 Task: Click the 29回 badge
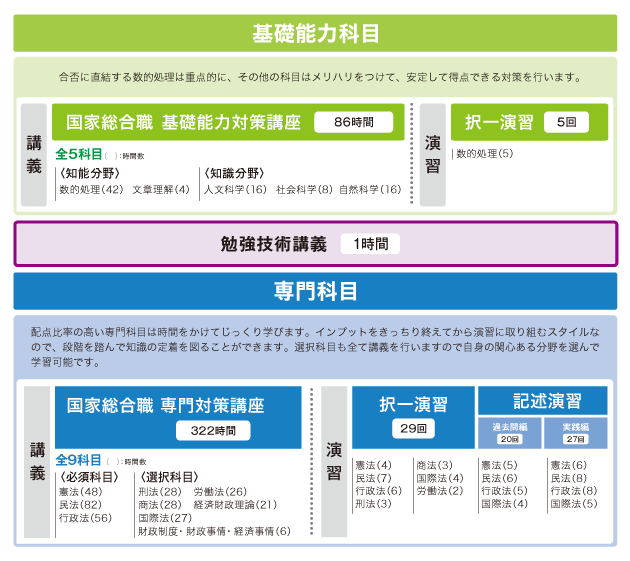point(413,429)
